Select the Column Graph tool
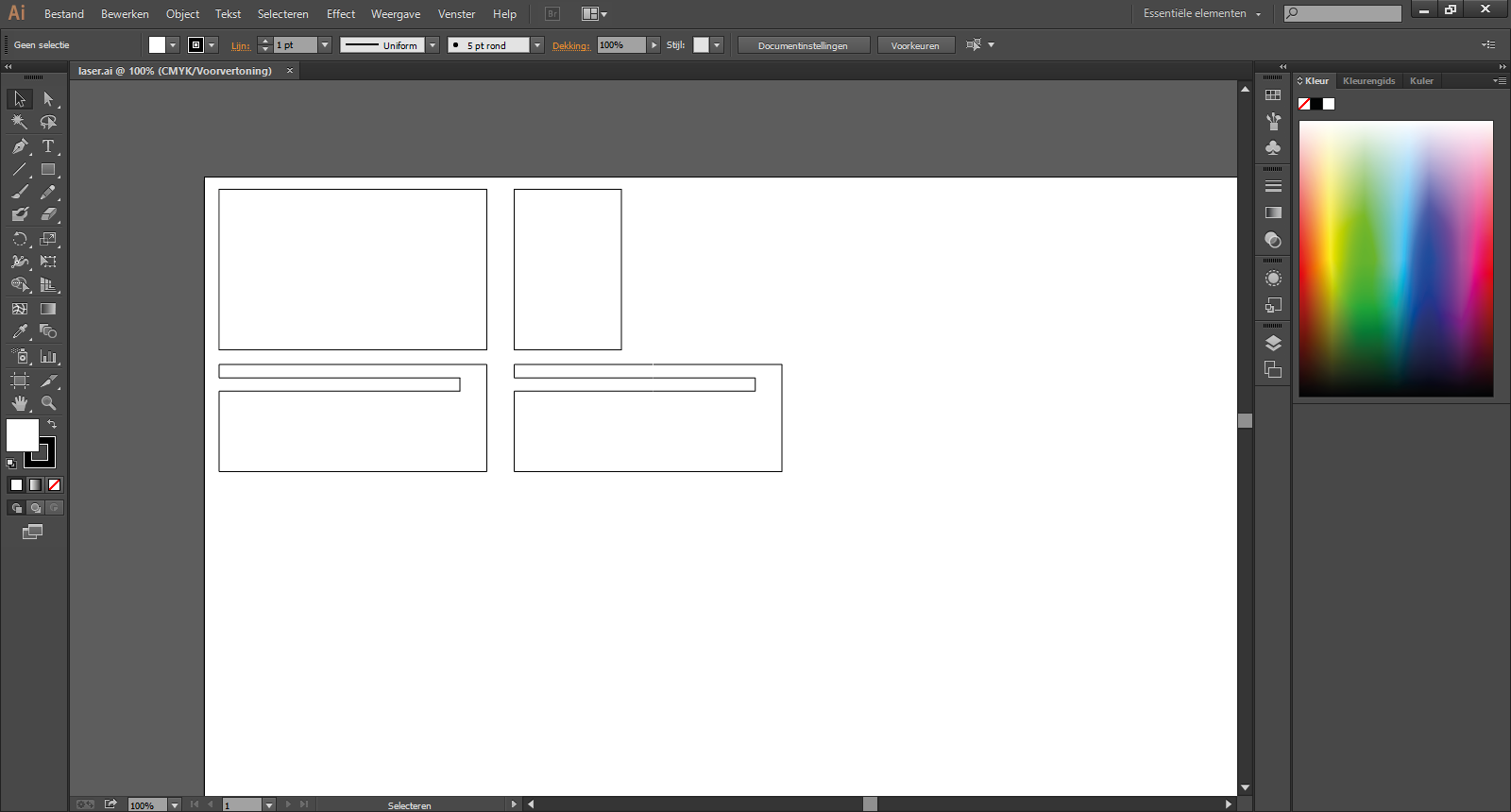1511x812 pixels. [48, 356]
